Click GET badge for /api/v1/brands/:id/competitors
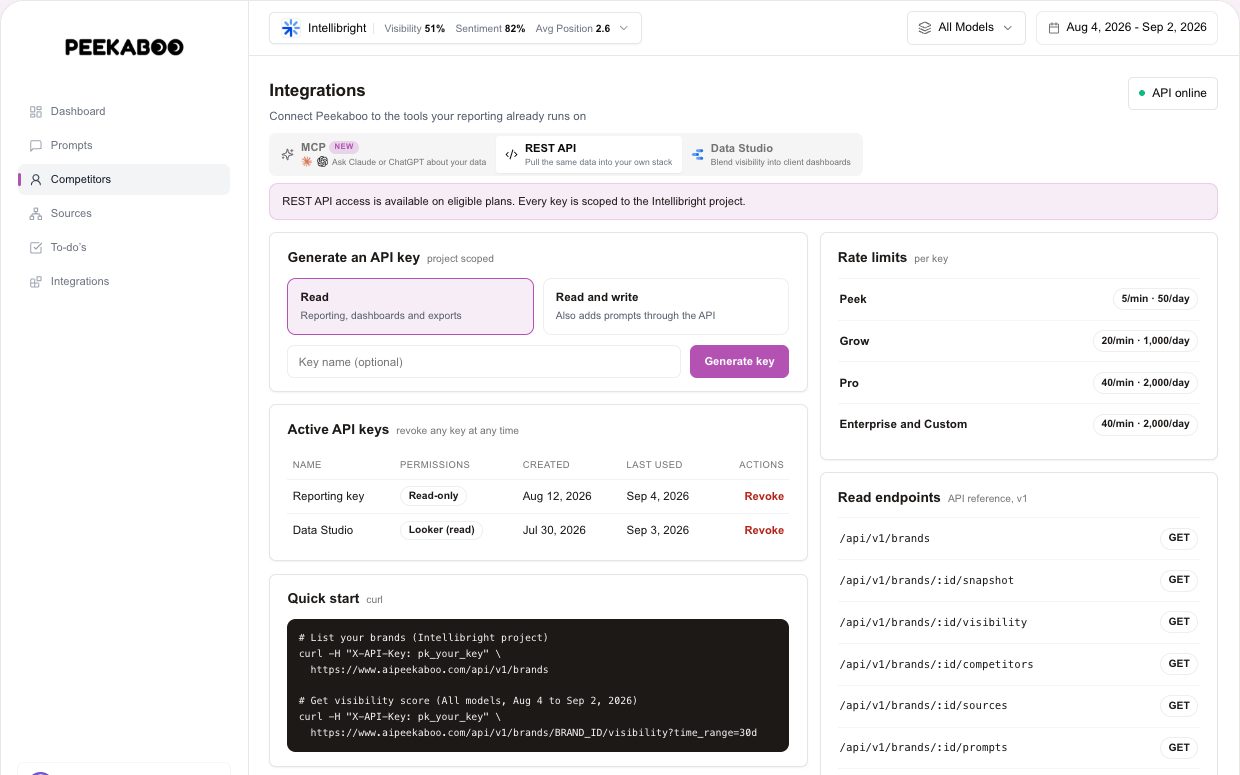 1179,664
